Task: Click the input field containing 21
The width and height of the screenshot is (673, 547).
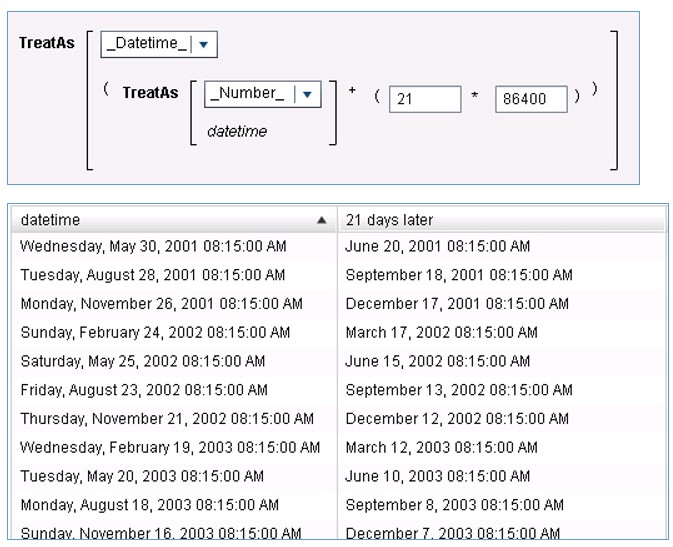Action: (424, 99)
